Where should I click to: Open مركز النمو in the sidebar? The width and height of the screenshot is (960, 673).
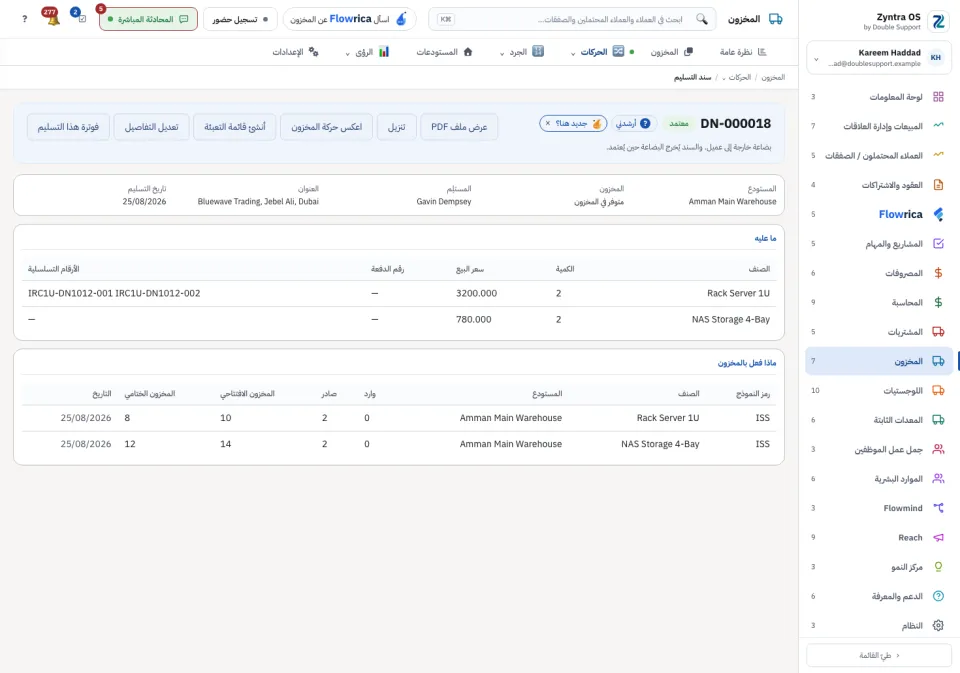(x=879, y=567)
